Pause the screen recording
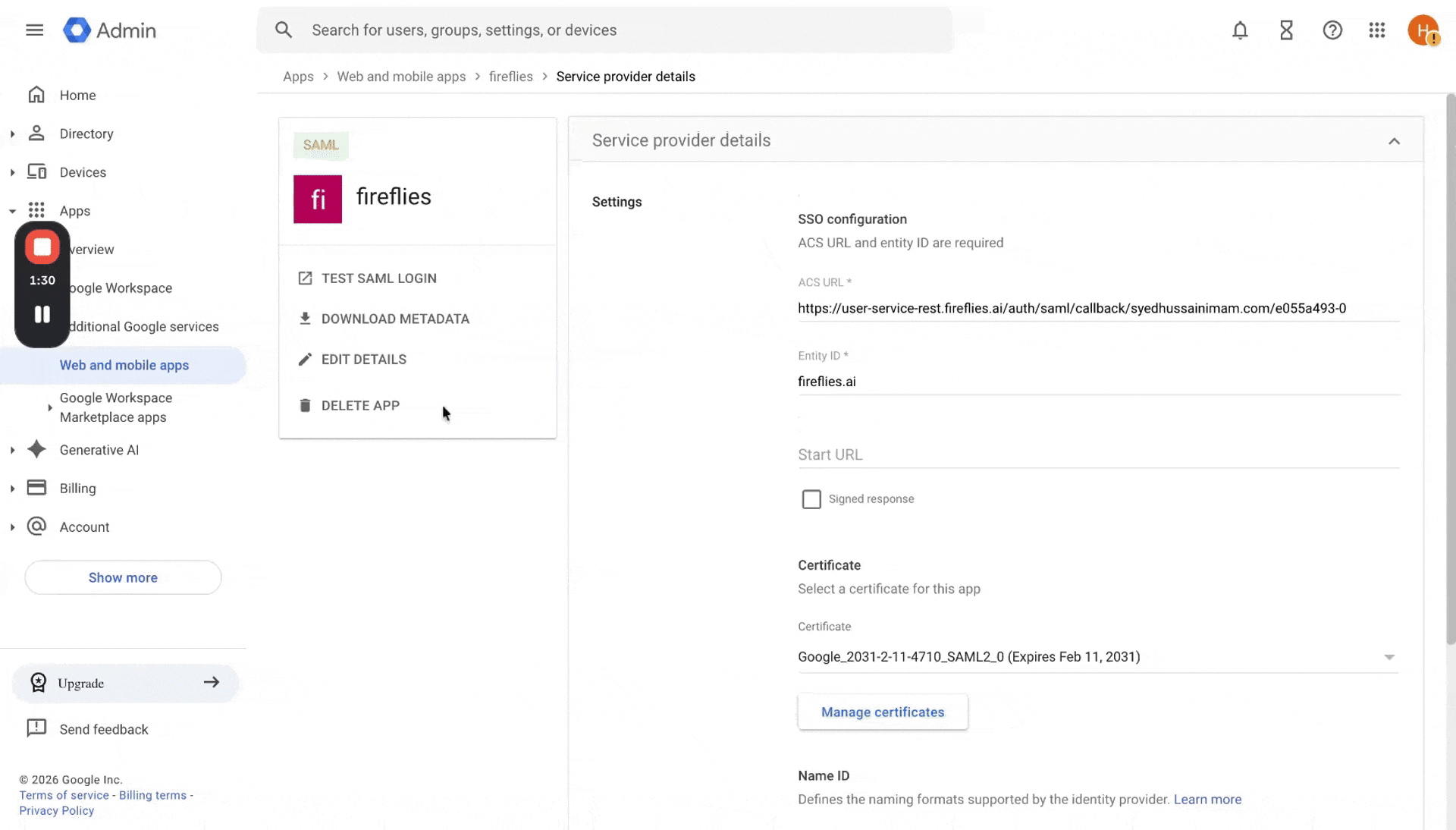The width and height of the screenshot is (1456, 830). coord(42,314)
